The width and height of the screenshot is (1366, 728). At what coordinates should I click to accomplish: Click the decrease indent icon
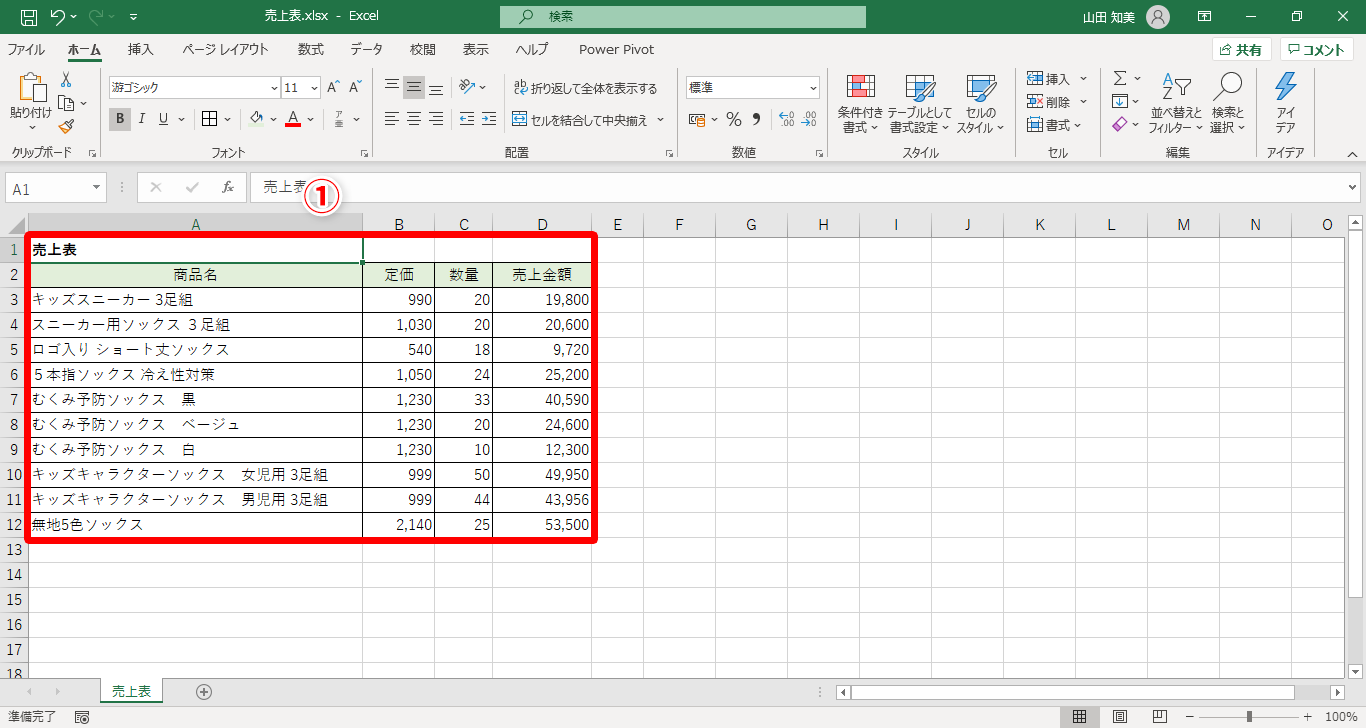coord(466,119)
